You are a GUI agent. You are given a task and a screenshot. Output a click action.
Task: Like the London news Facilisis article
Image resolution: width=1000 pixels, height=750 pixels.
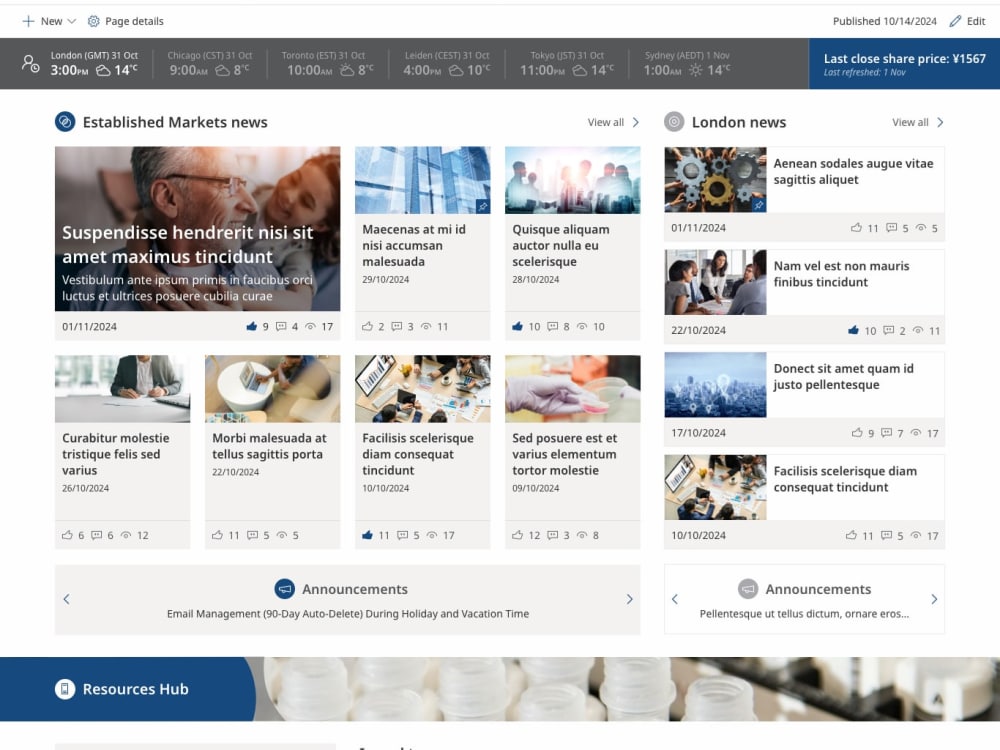tap(851, 536)
